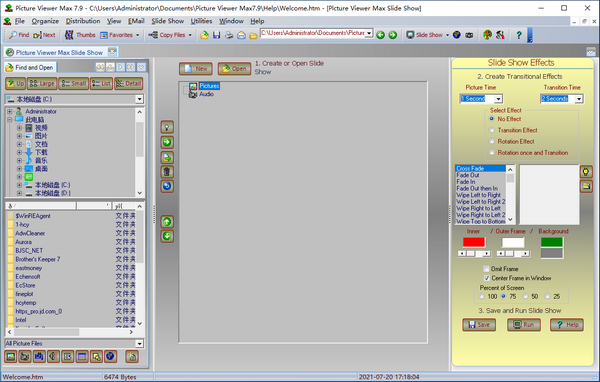Click the printer icon in toolbar

[x=229, y=35]
